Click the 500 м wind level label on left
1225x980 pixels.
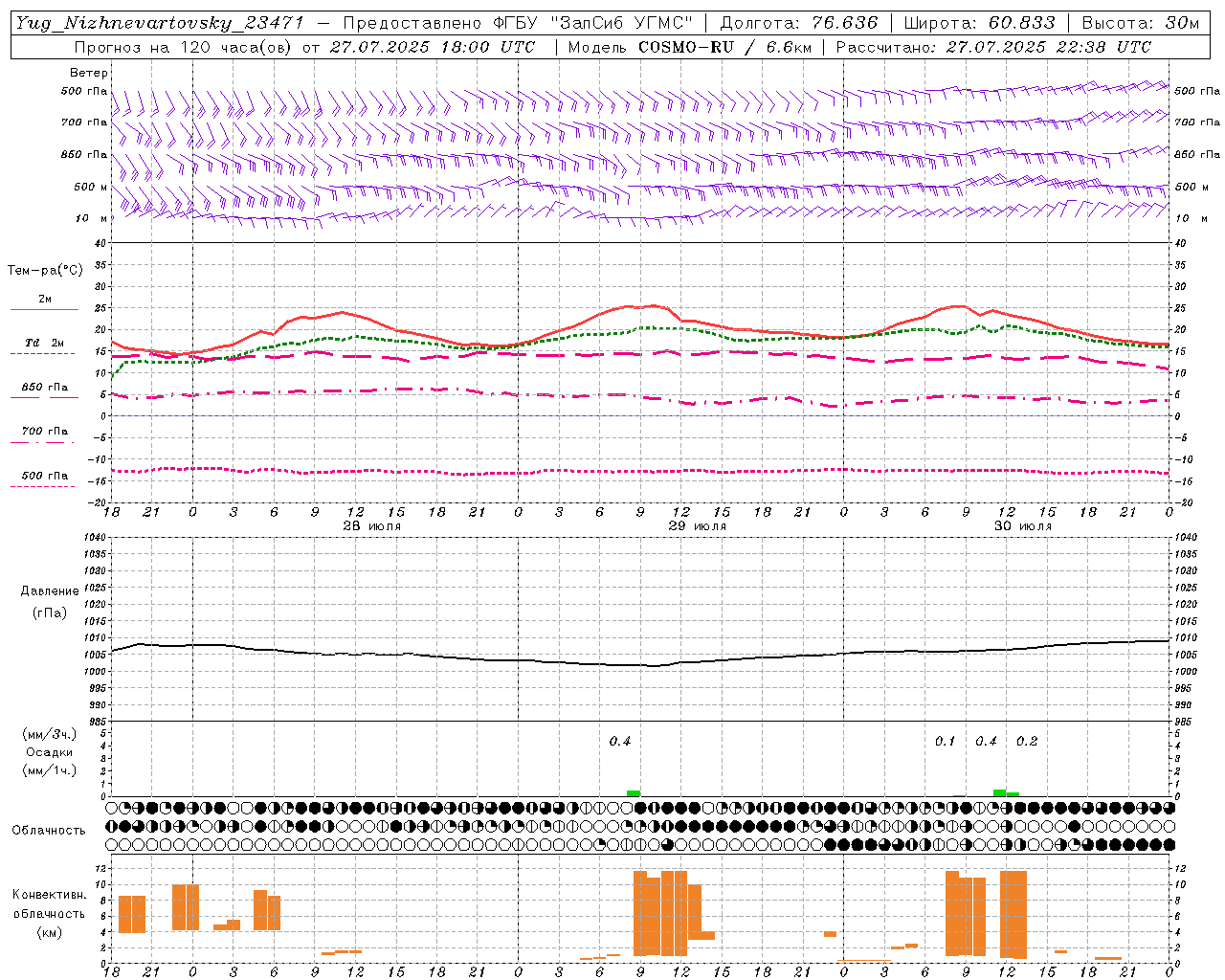point(91,187)
